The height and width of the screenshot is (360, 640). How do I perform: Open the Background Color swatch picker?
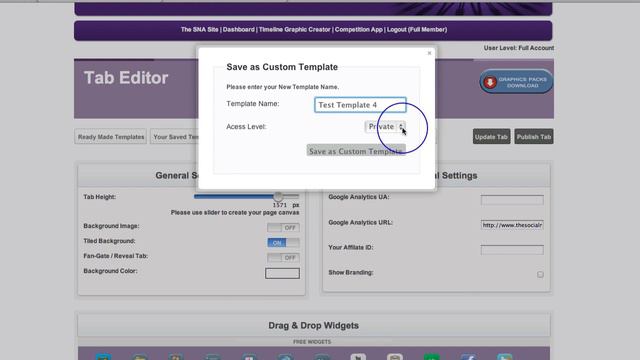pyautogui.click(x=282, y=273)
